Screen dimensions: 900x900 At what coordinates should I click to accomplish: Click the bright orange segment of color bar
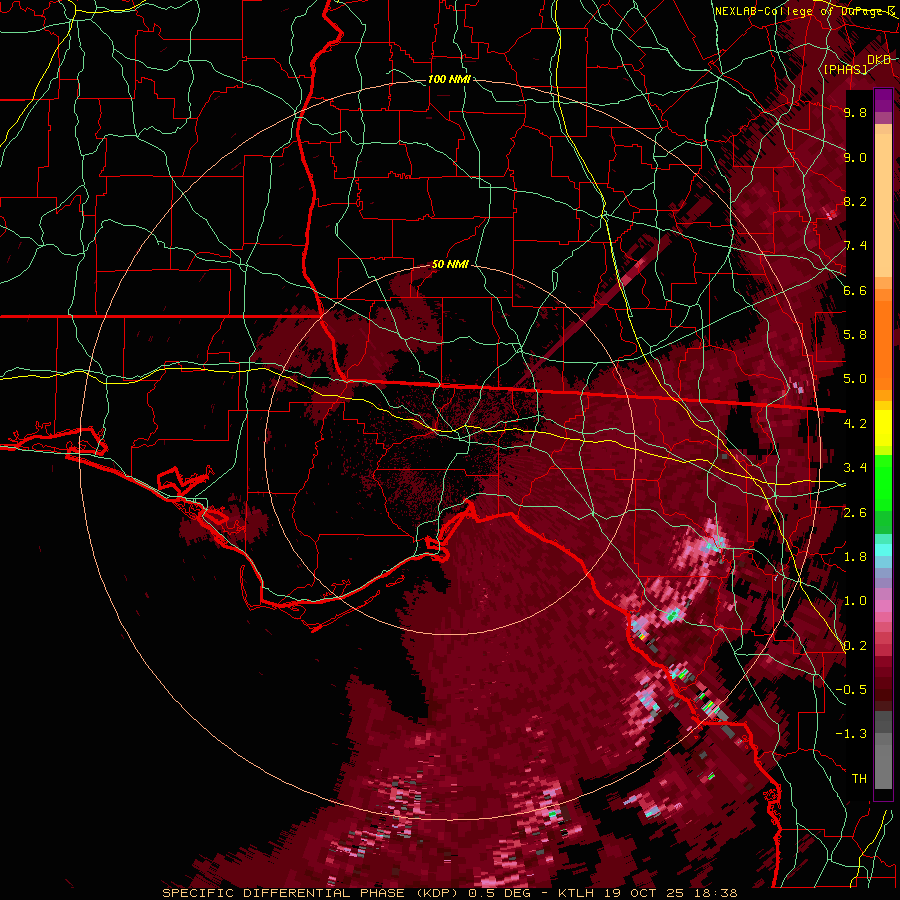click(x=883, y=345)
